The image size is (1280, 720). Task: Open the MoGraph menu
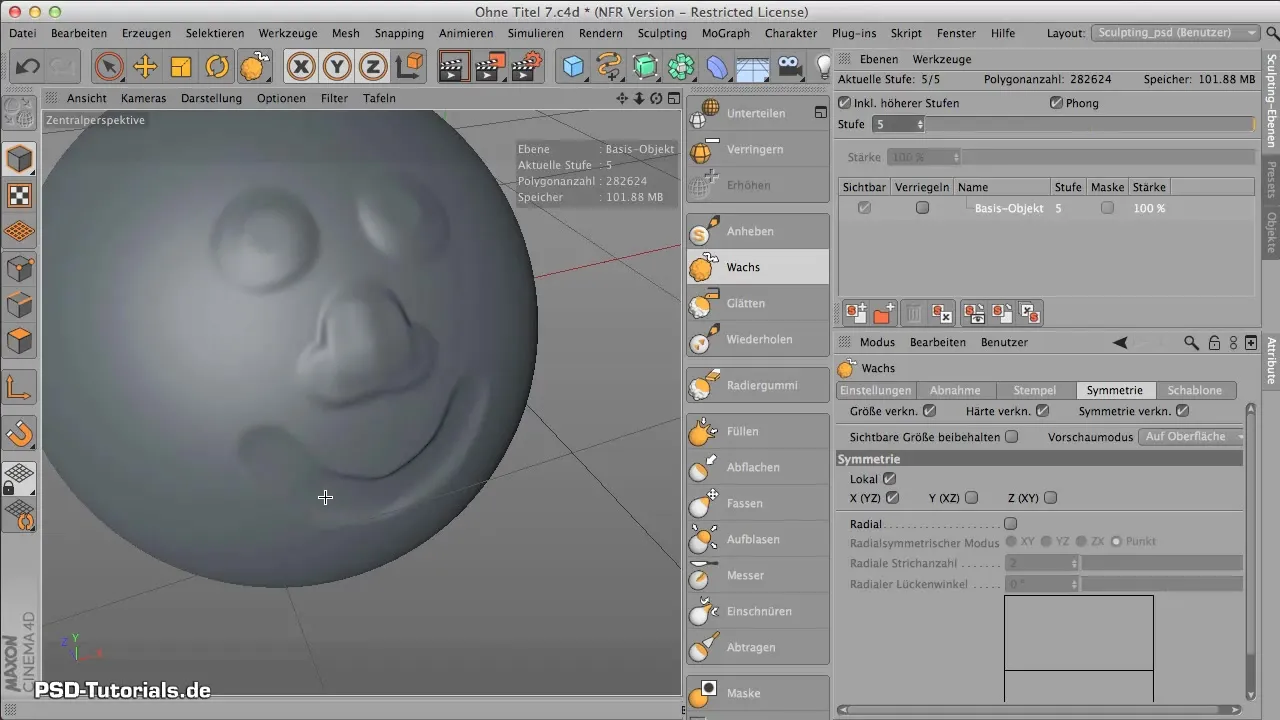[x=726, y=33]
